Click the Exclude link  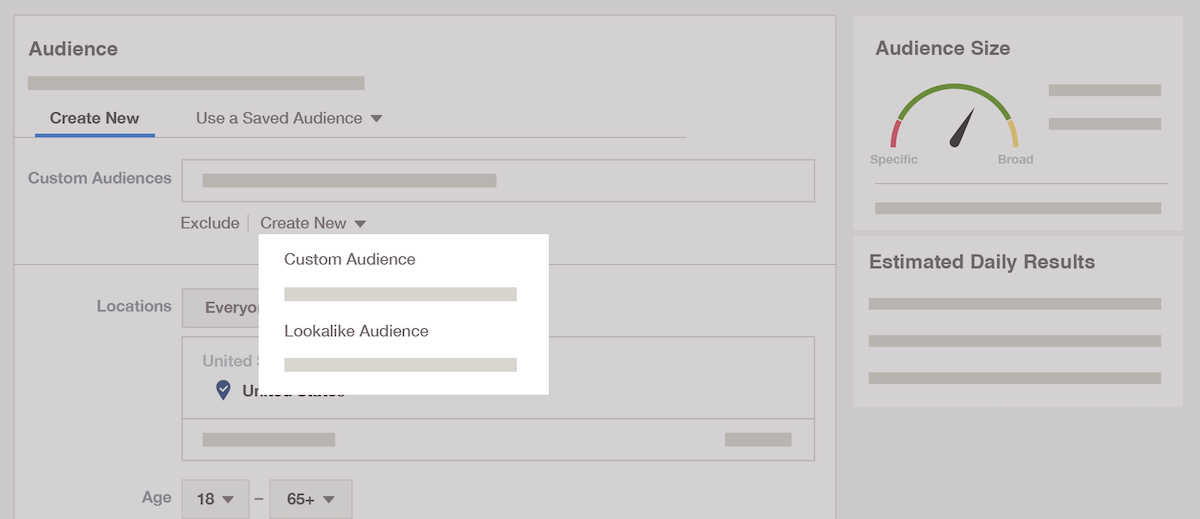(210, 223)
